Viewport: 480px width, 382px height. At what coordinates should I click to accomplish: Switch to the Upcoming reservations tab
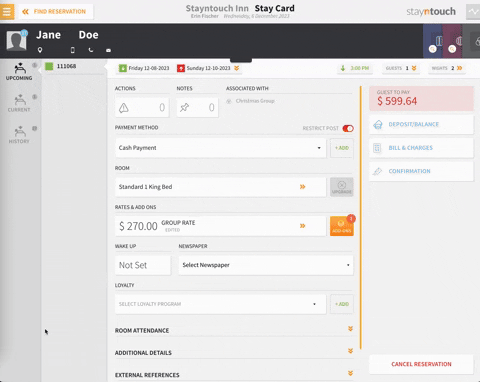(19, 71)
